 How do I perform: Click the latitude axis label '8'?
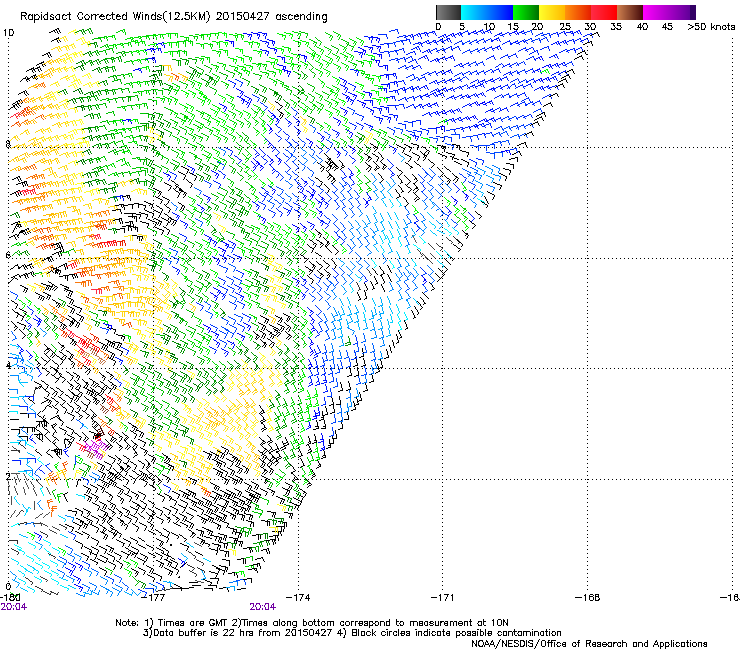[8, 144]
